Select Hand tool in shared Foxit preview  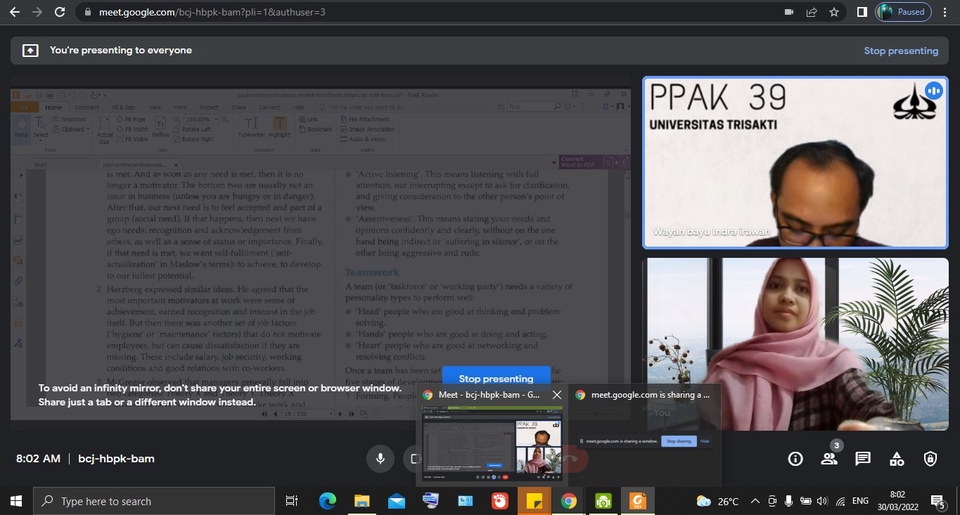[x=21, y=127]
